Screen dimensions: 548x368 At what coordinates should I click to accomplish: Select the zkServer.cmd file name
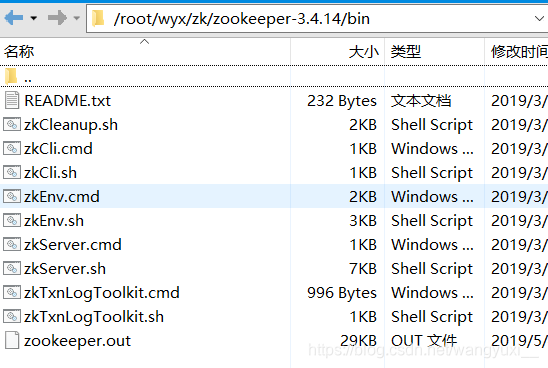tap(73, 245)
